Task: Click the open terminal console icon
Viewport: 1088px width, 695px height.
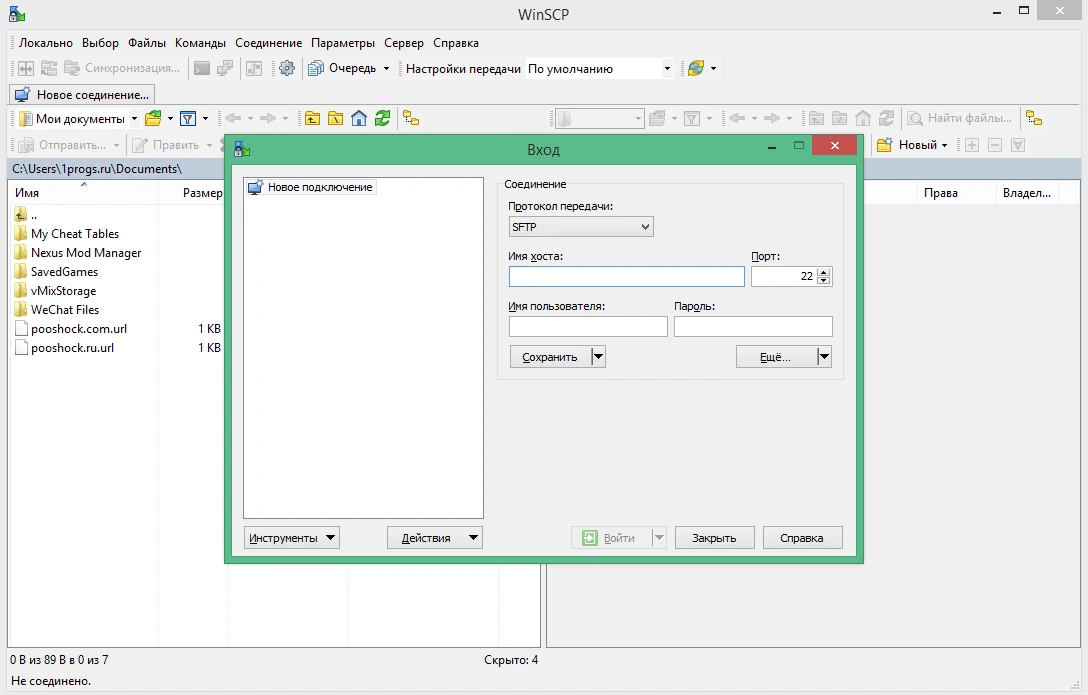Action: 201,68
